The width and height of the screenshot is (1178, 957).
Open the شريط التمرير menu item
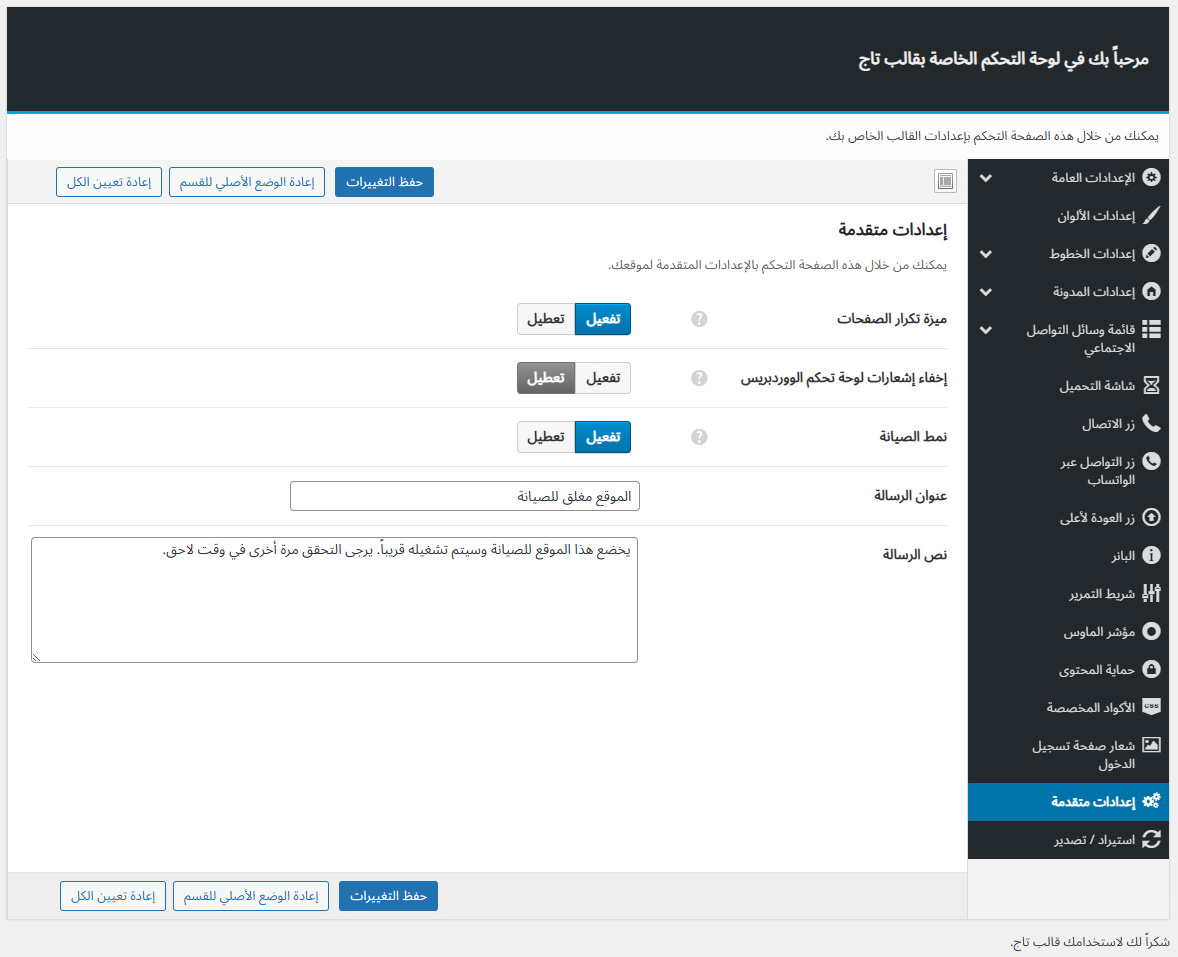coord(1101,593)
